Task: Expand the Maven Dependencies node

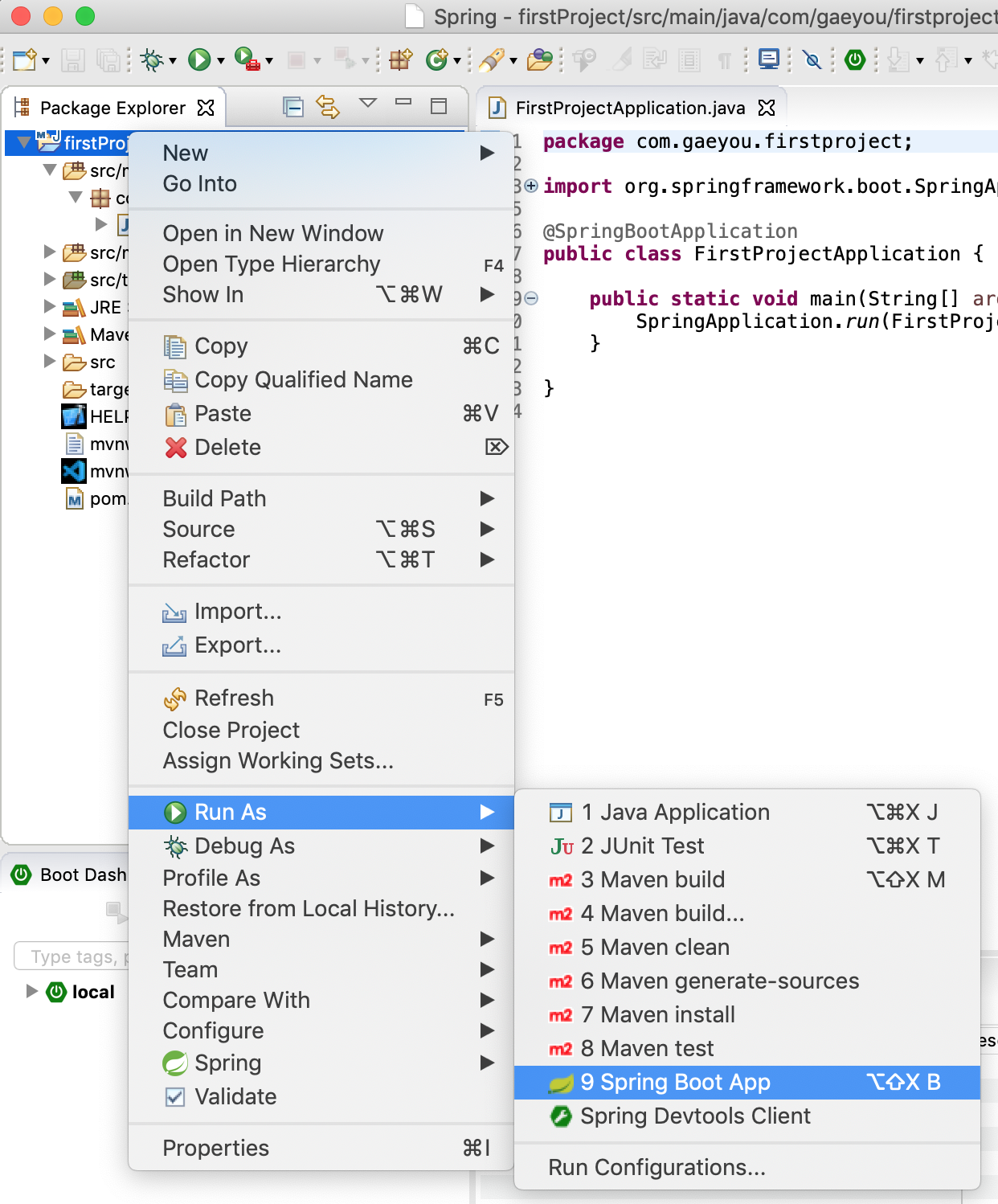Action: 50,334
